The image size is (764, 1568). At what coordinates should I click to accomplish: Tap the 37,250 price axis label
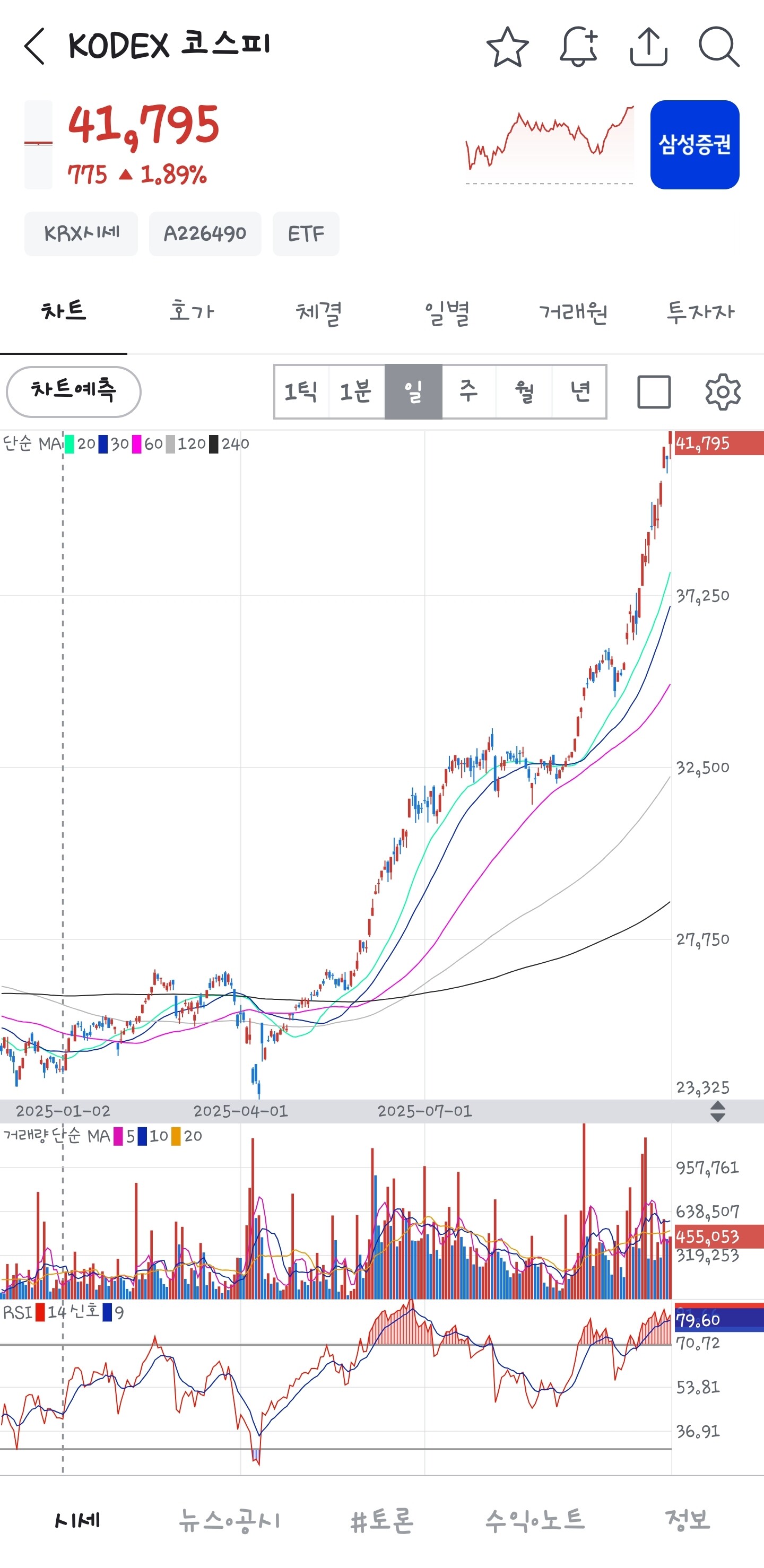[703, 596]
